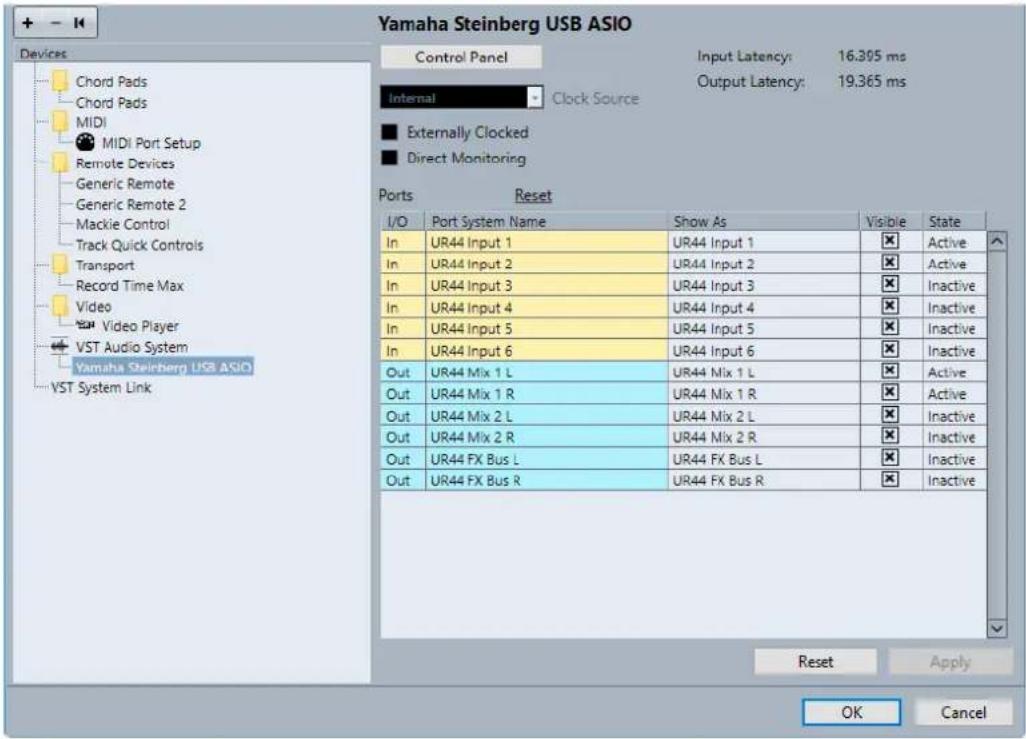Click Show As cell UR44 FX Bus R
1026x739 pixels.
tap(764, 480)
